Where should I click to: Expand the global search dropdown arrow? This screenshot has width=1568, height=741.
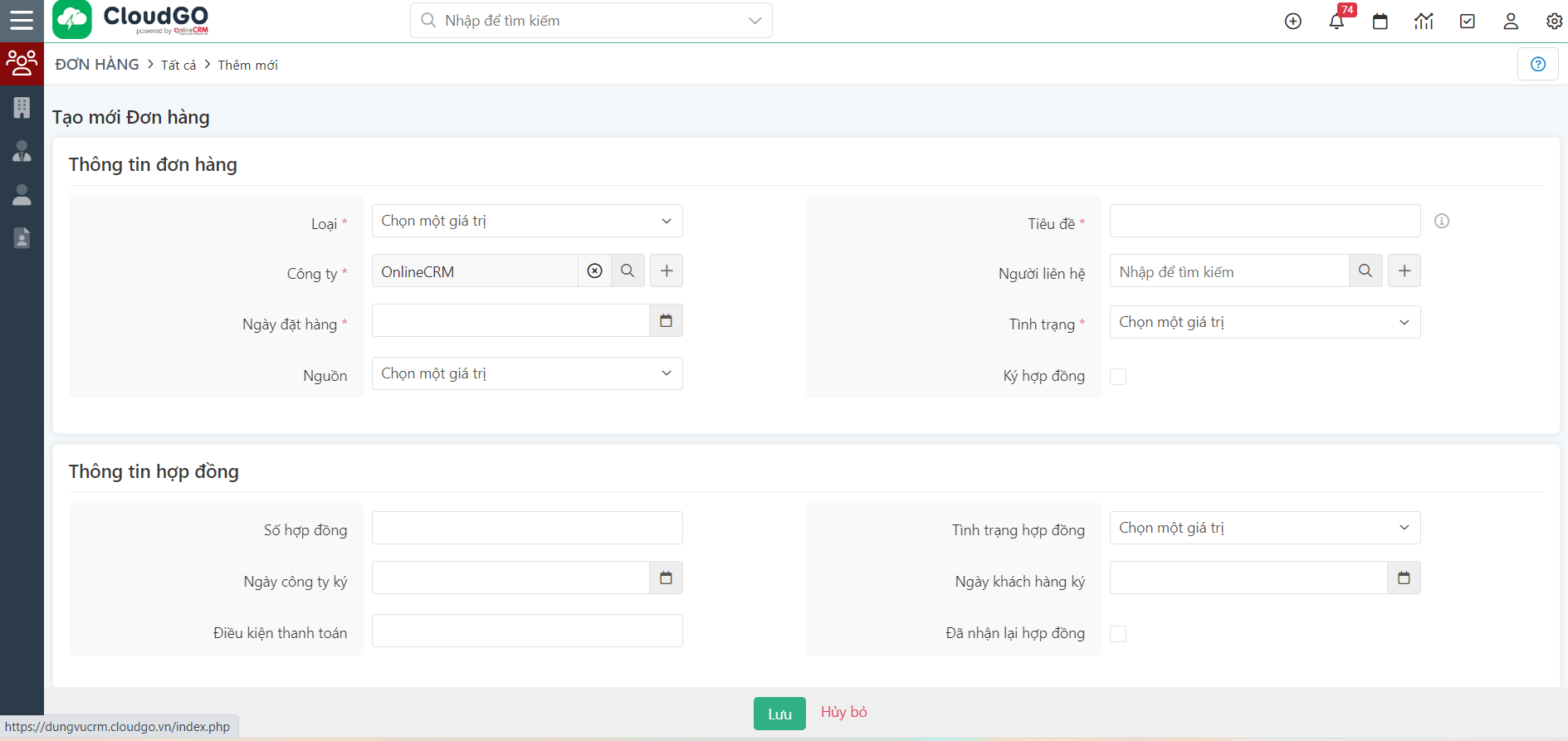click(755, 21)
